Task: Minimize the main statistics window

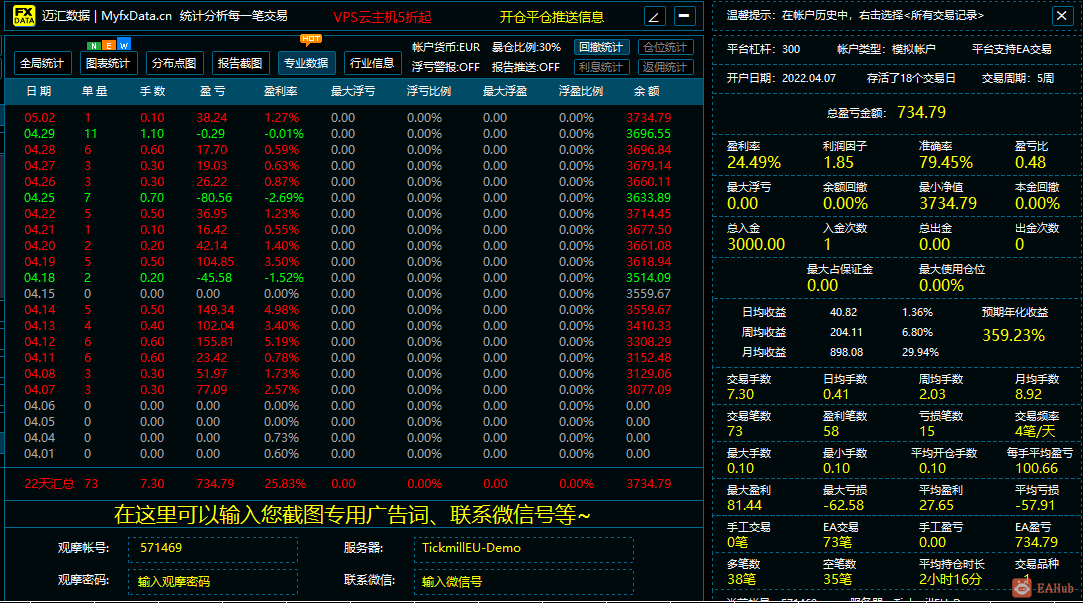Action: [684, 16]
